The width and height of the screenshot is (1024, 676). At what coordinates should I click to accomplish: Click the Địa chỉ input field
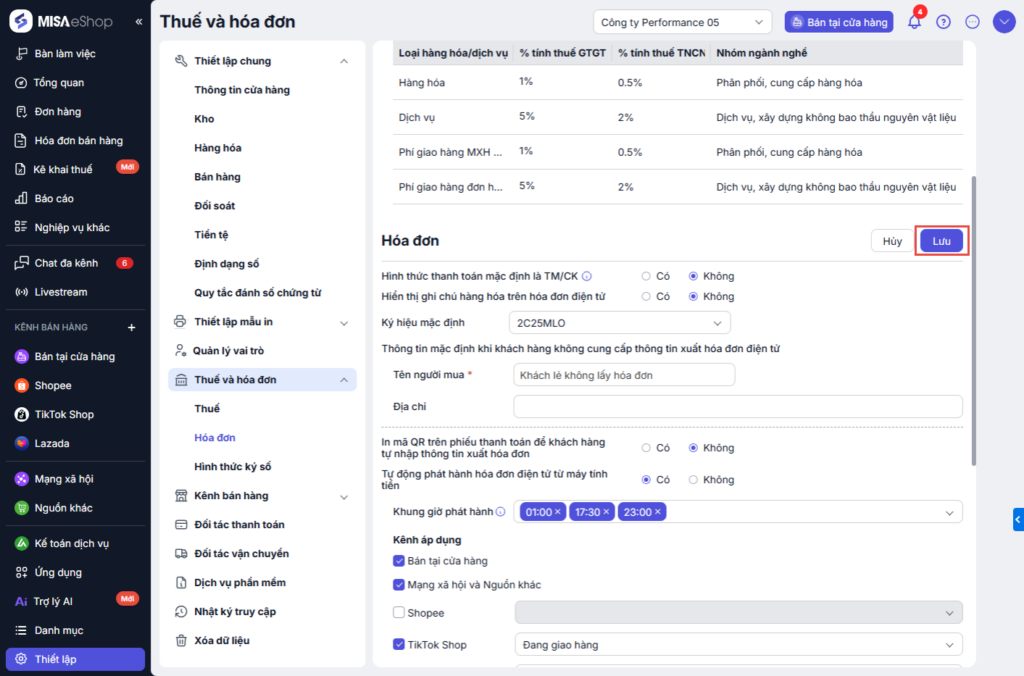coord(737,407)
